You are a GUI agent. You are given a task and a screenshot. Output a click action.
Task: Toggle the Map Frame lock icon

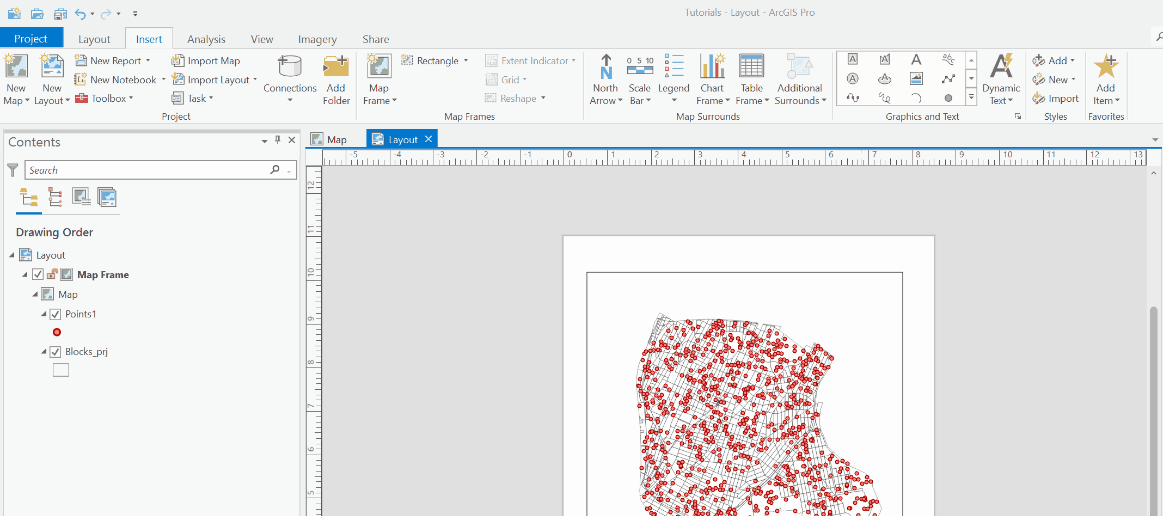52,274
